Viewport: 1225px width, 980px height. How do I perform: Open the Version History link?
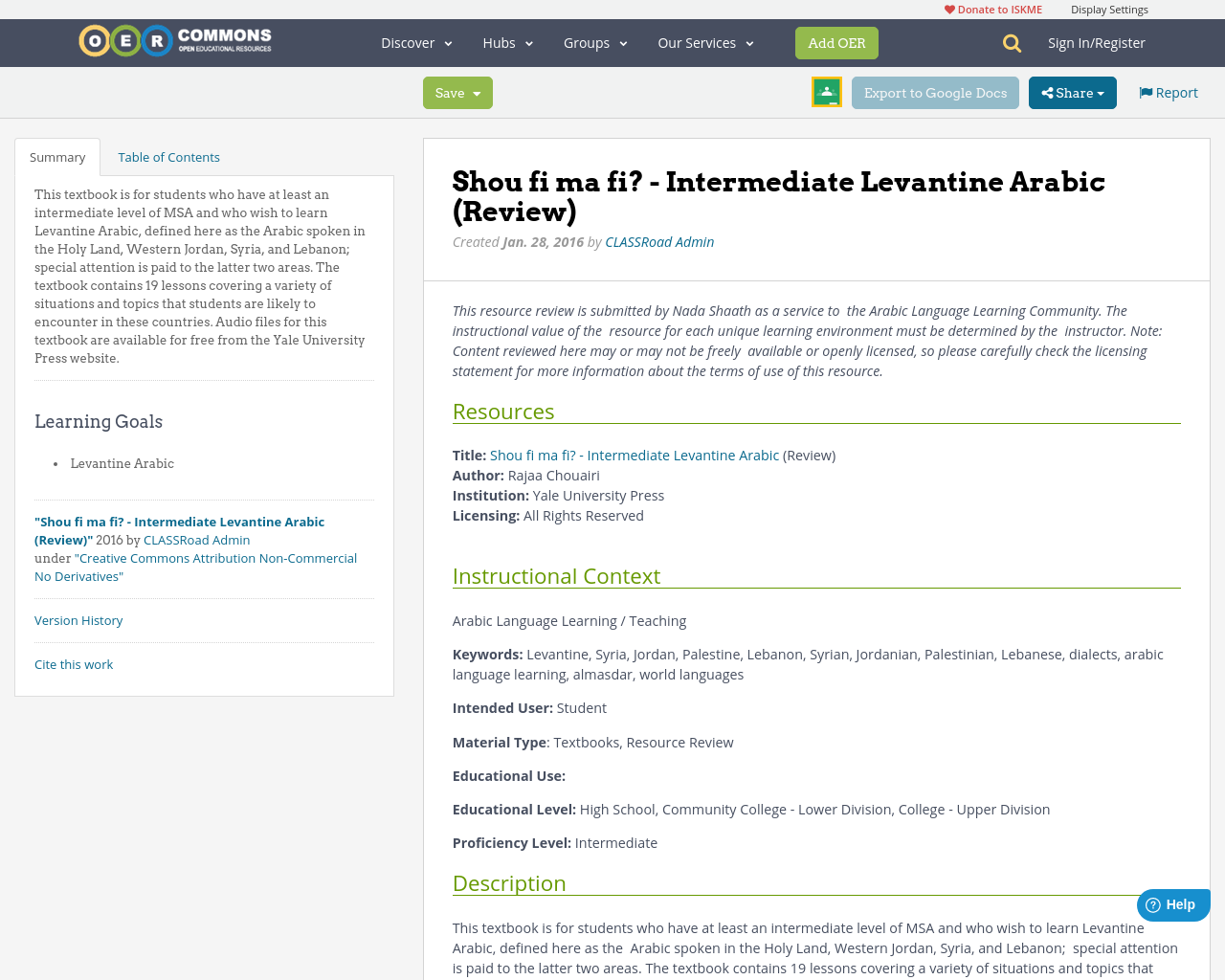tap(78, 620)
